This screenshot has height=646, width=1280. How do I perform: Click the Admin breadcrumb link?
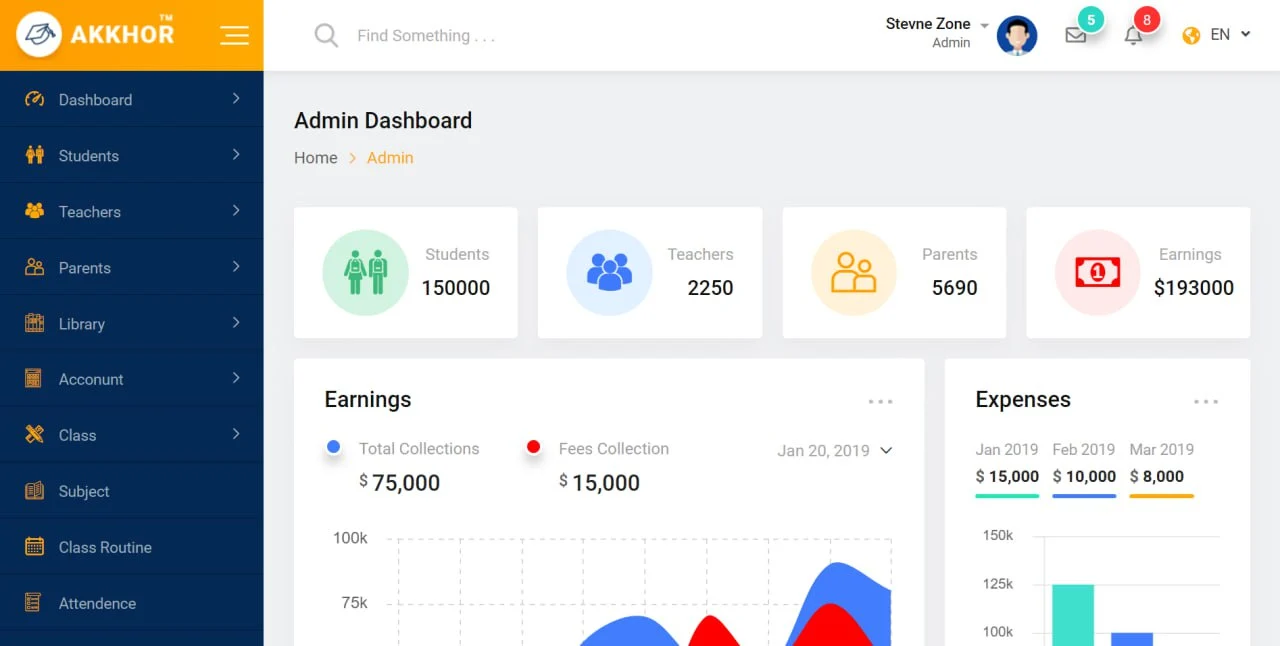pos(390,158)
